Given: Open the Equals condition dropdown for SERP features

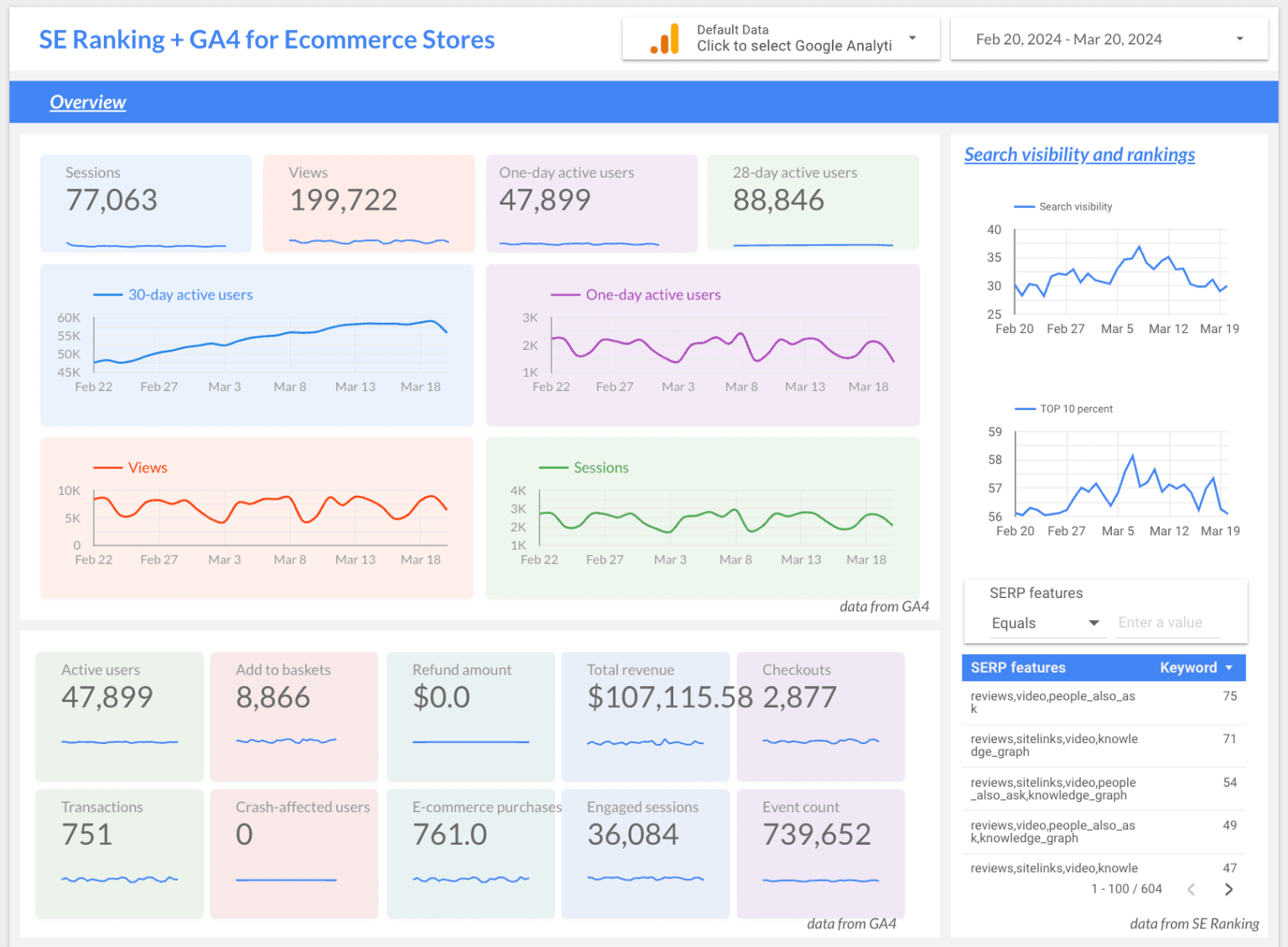Looking at the screenshot, I should (x=1093, y=622).
